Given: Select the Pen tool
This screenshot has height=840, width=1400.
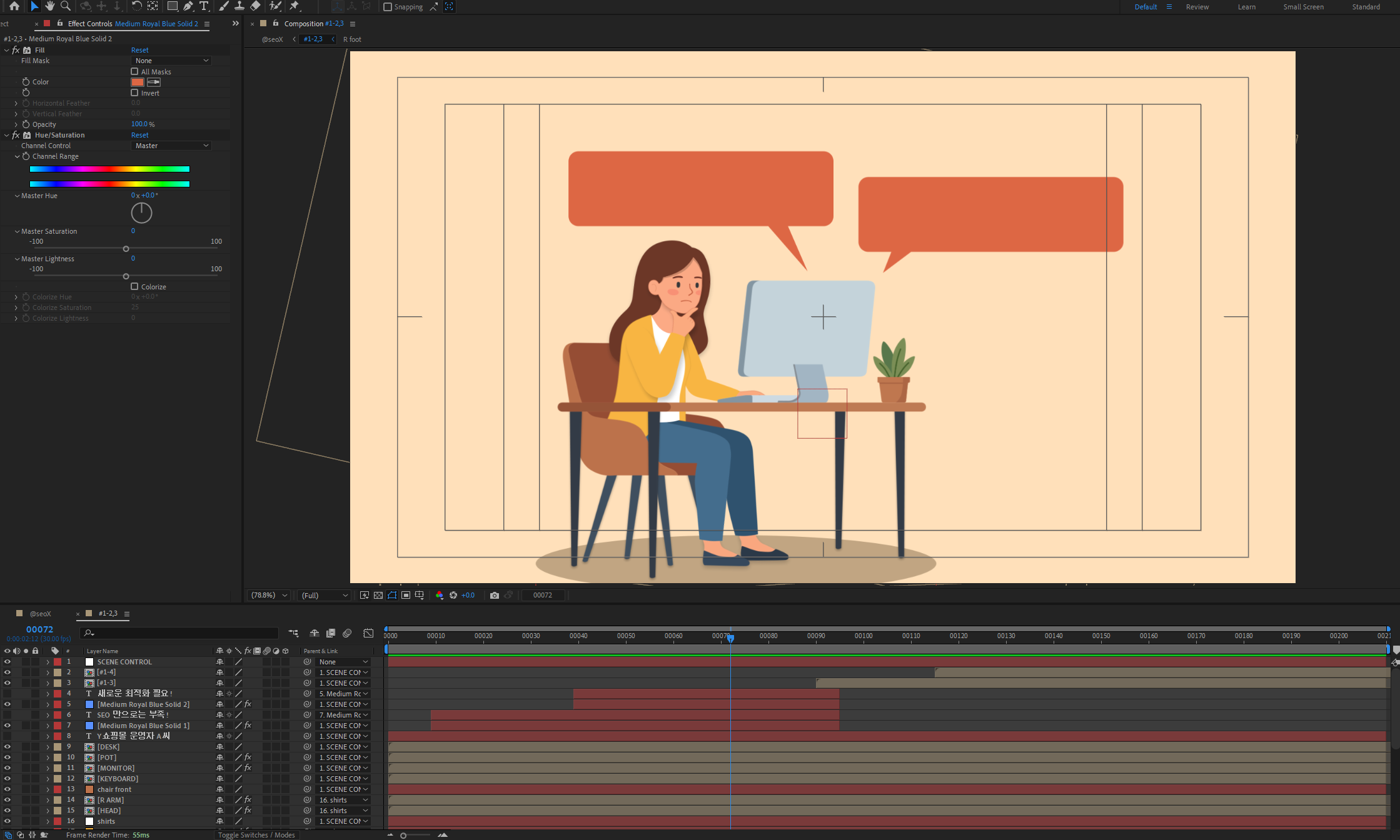Looking at the screenshot, I should [x=188, y=6].
